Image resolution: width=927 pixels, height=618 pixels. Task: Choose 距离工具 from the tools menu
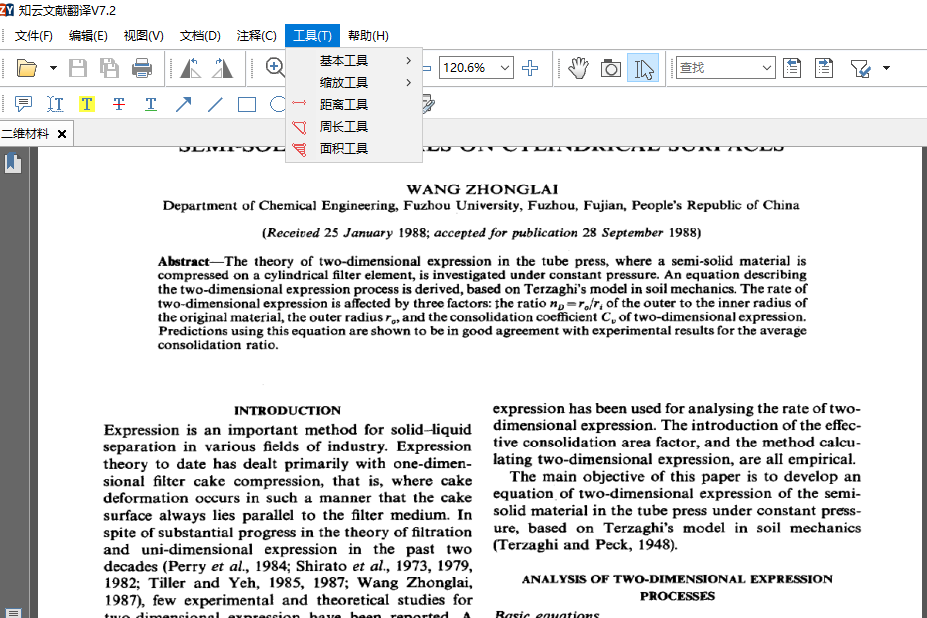(x=354, y=105)
